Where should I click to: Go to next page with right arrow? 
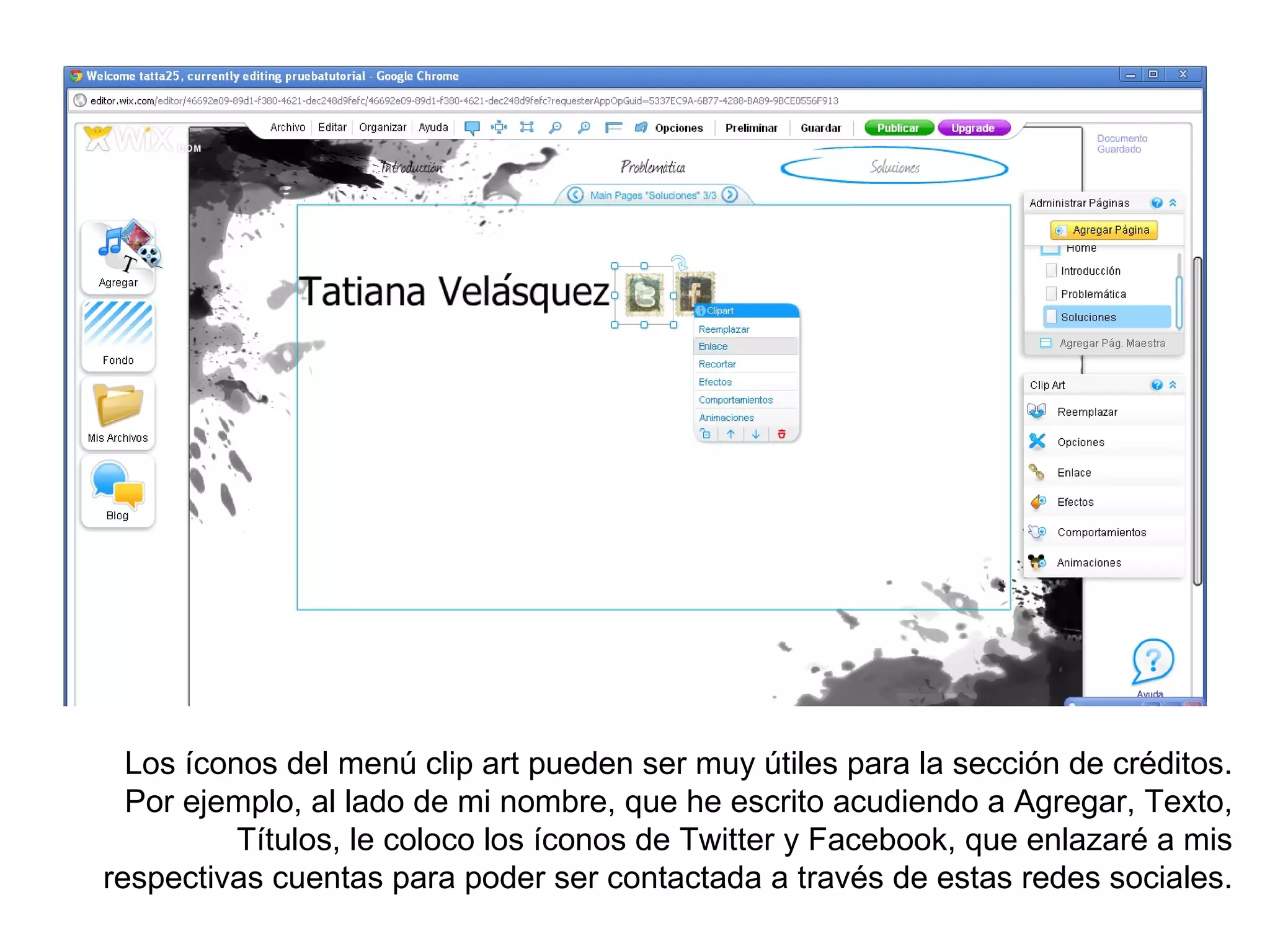click(x=730, y=195)
